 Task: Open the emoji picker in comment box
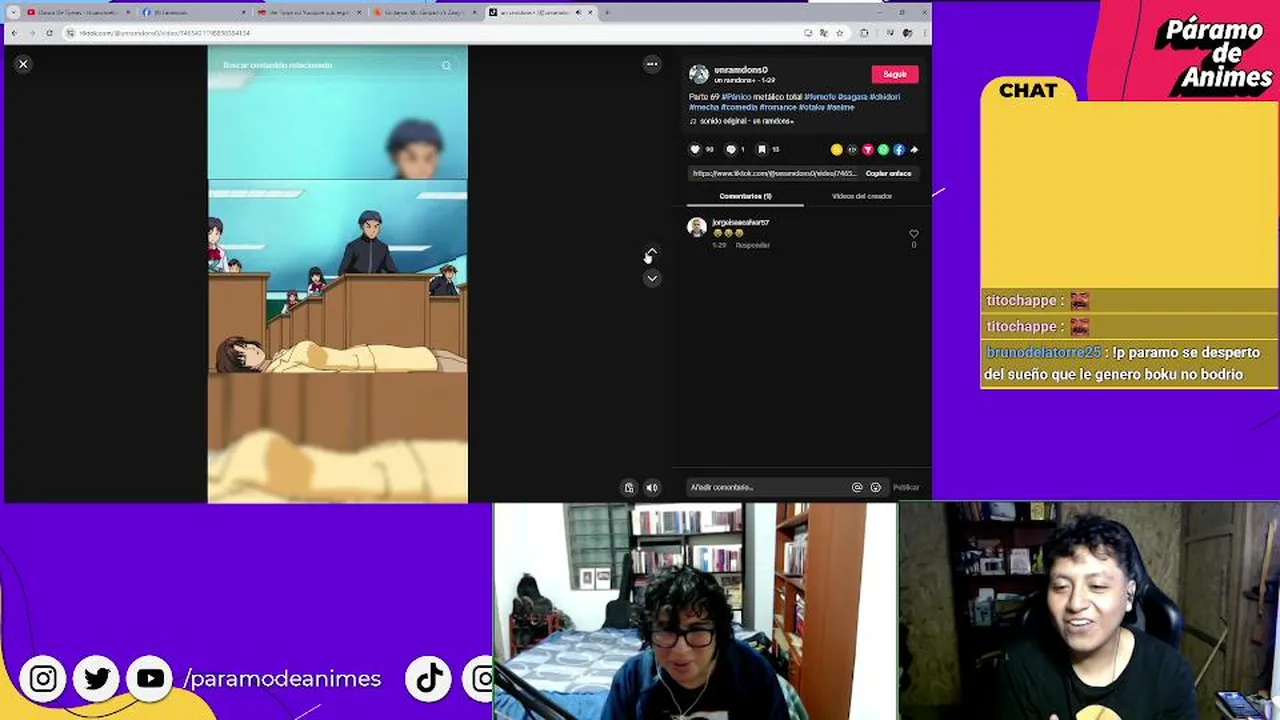click(876, 488)
